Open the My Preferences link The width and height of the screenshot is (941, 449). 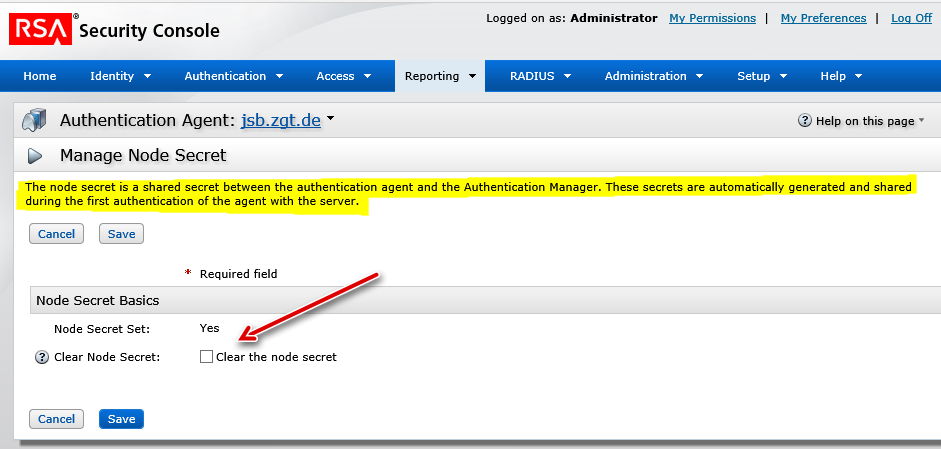(823, 18)
